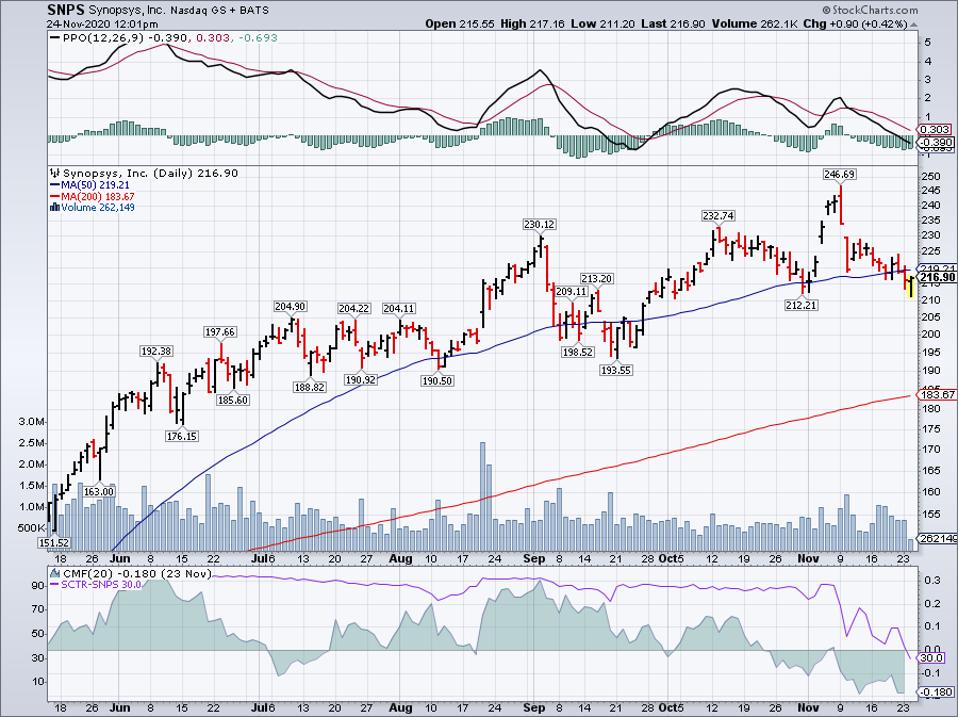Select the red MA(200) line marker
Screen dimensions: 958x717
[x=55, y=196]
